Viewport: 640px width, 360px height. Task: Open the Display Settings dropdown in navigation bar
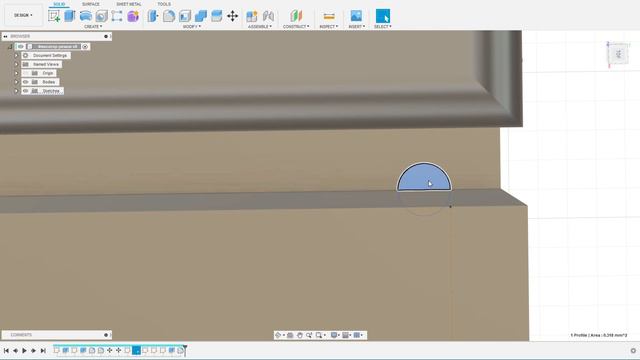[x=335, y=335]
